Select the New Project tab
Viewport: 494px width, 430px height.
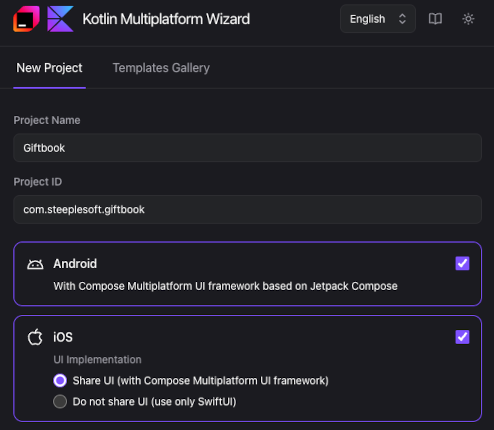[x=49, y=68]
